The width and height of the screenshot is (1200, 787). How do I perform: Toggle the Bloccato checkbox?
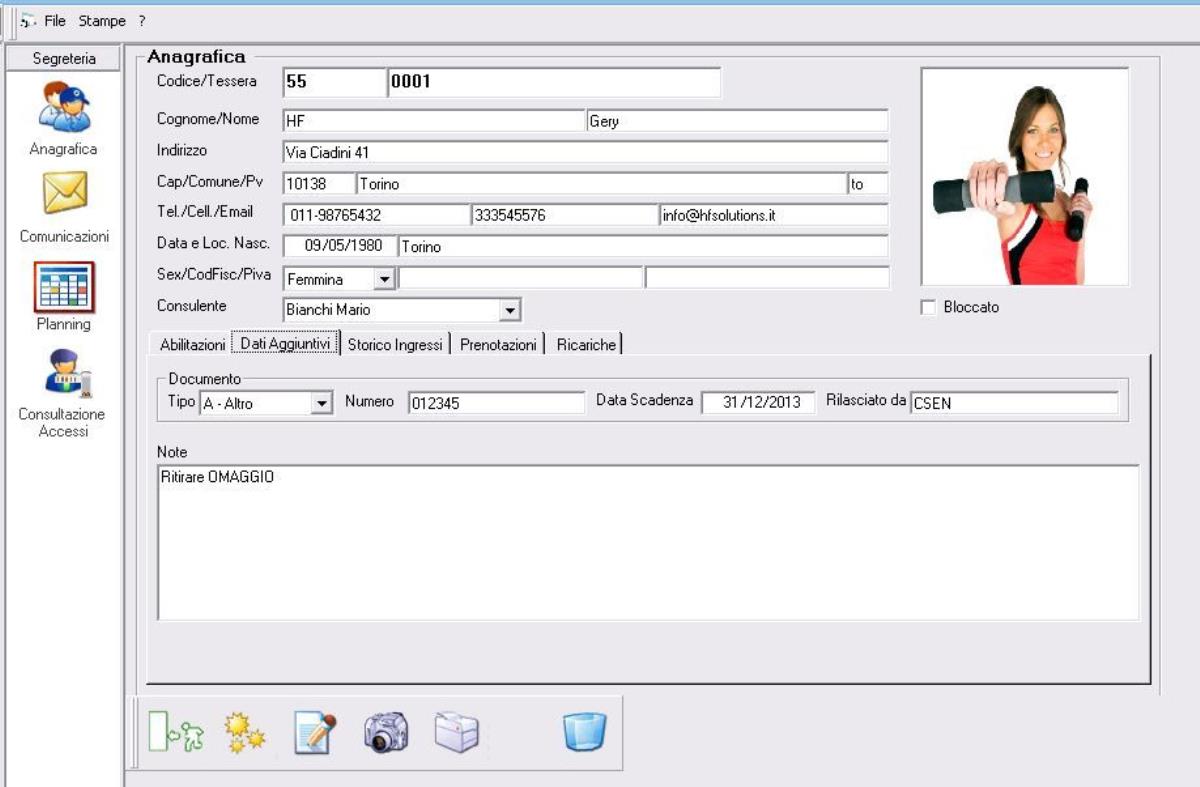coord(927,308)
